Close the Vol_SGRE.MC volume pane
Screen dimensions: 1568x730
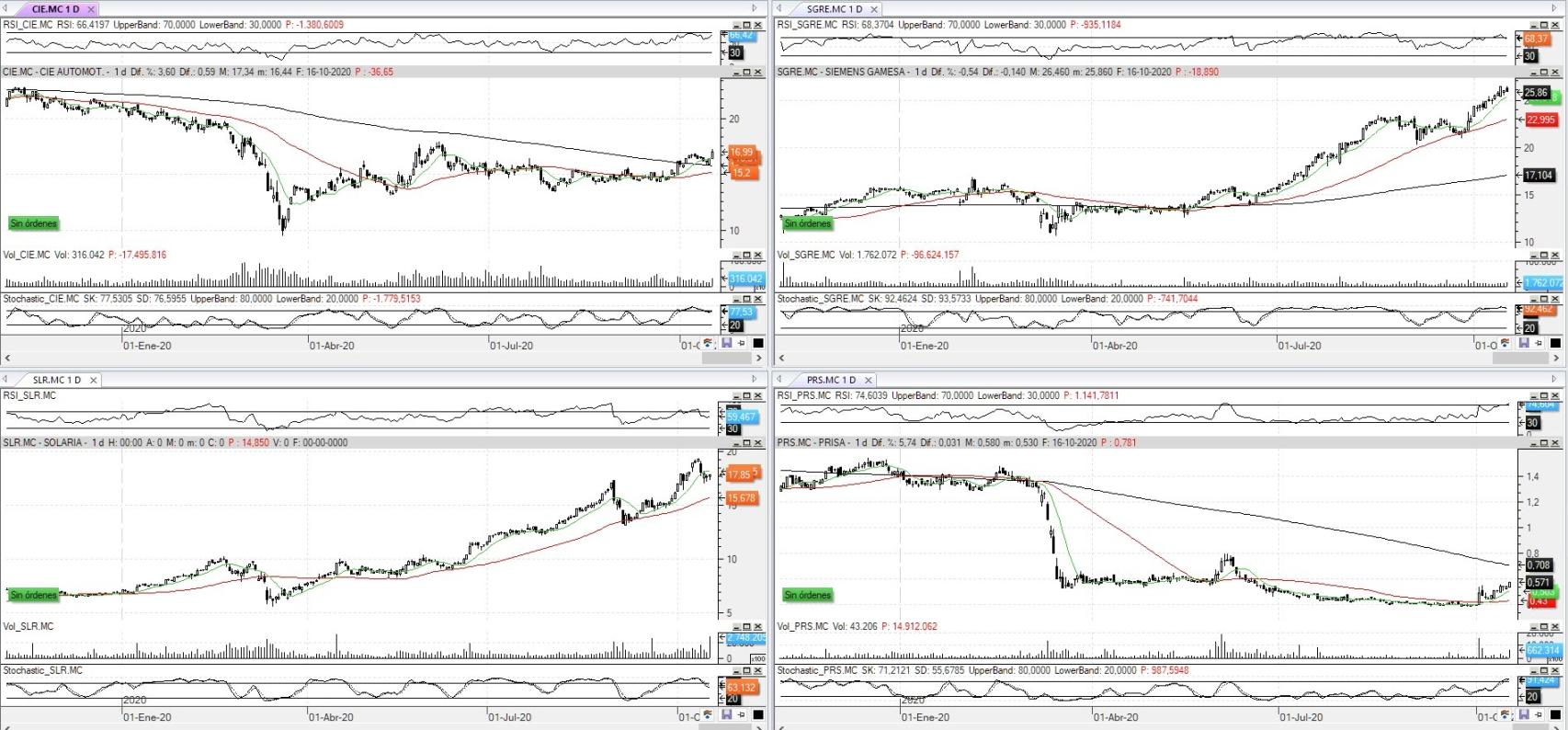point(1555,255)
